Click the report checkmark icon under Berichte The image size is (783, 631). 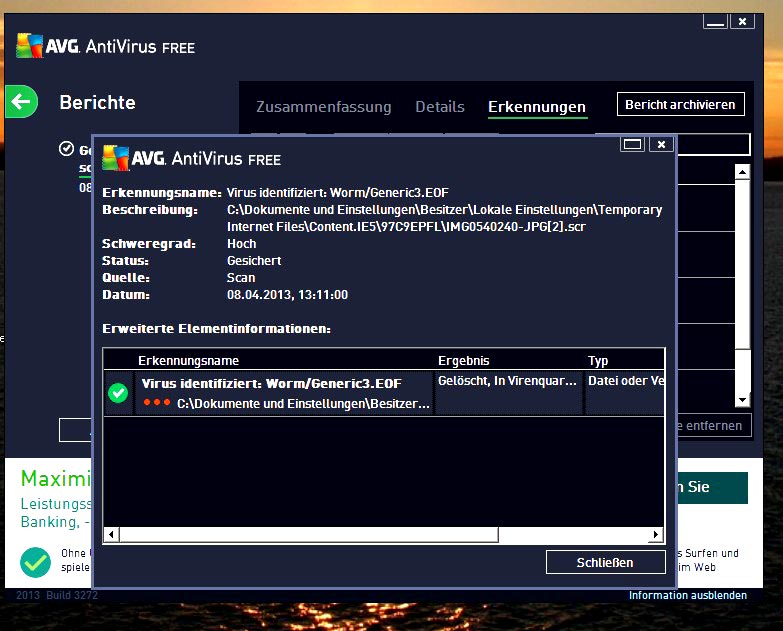[x=66, y=149]
